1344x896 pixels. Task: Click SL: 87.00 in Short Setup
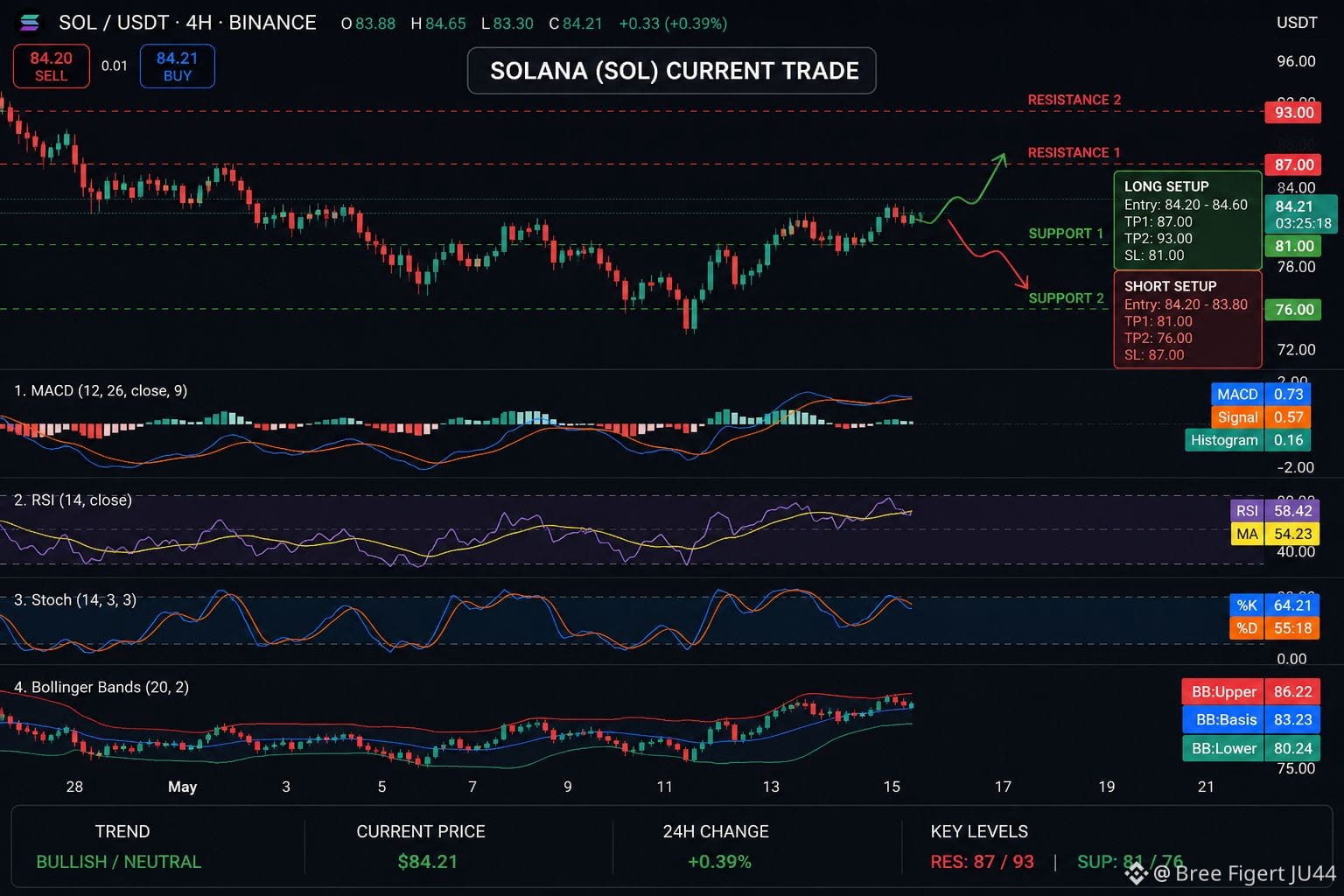click(1154, 355)
